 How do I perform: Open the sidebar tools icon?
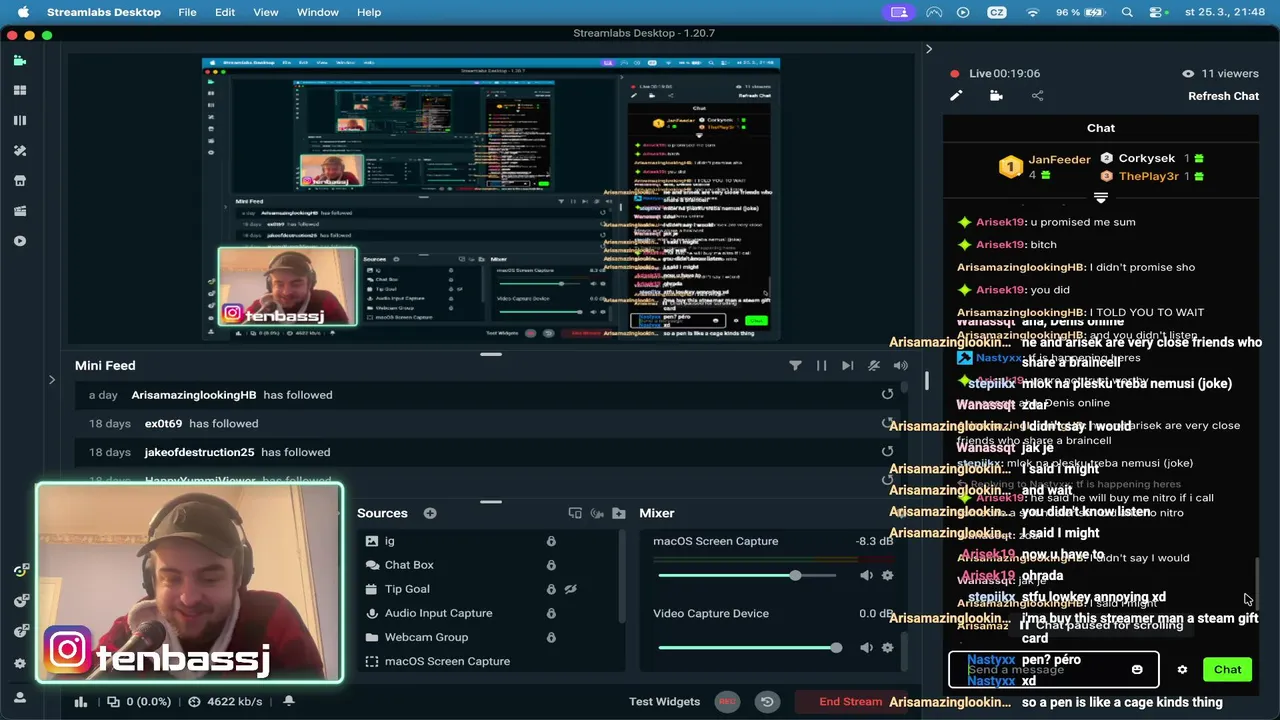click(20, 150)
